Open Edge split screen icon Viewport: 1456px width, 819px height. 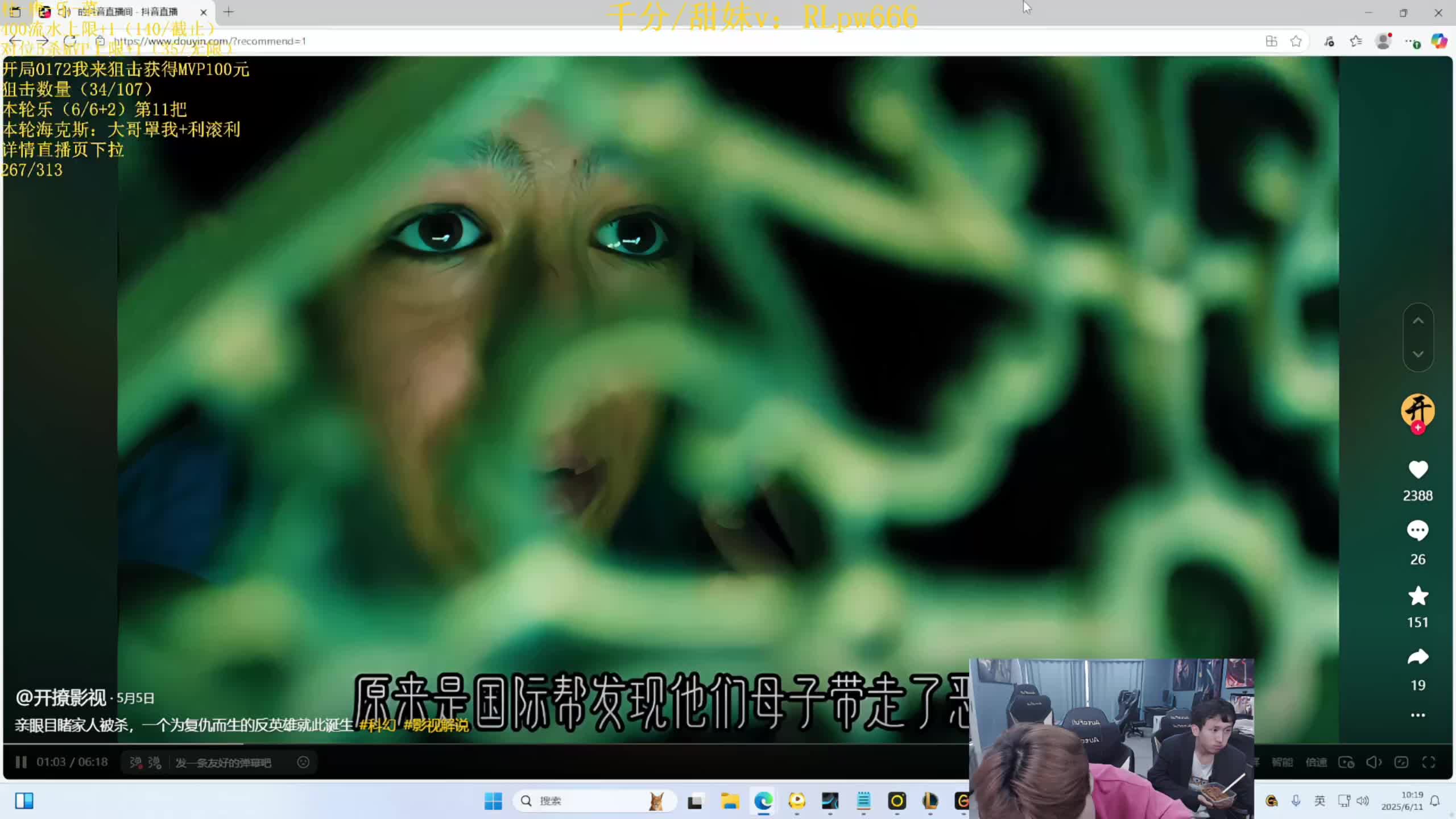pyautogui.click(x=1272, y=41)
